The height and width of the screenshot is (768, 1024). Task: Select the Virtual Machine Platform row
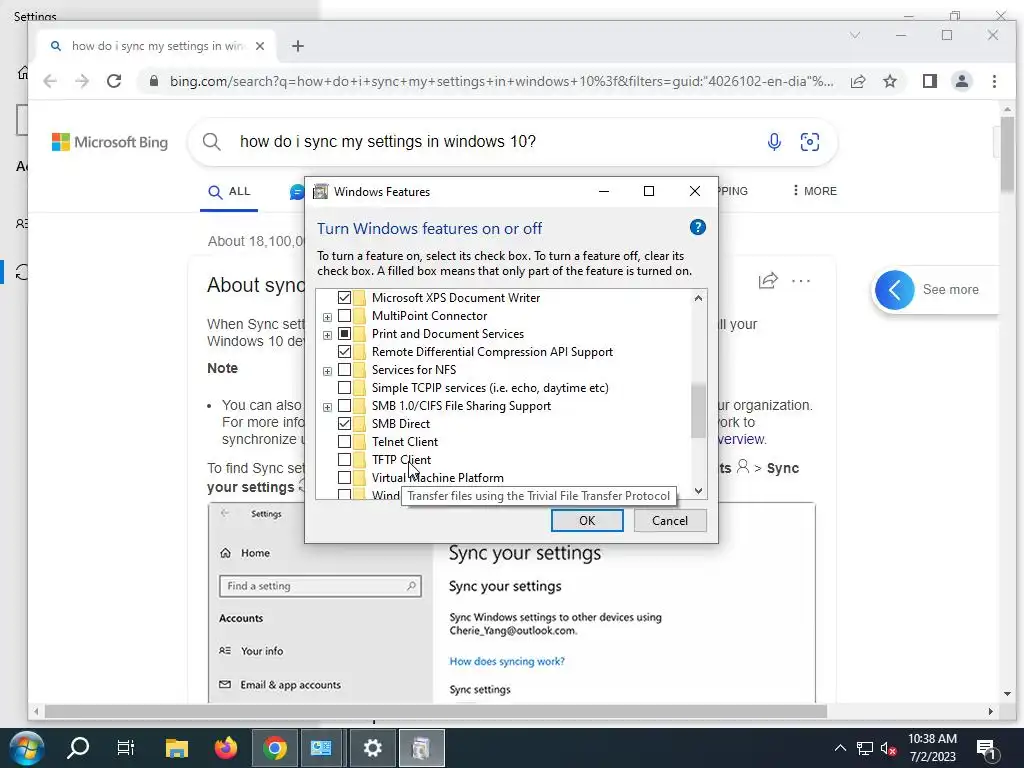[438, 478]
